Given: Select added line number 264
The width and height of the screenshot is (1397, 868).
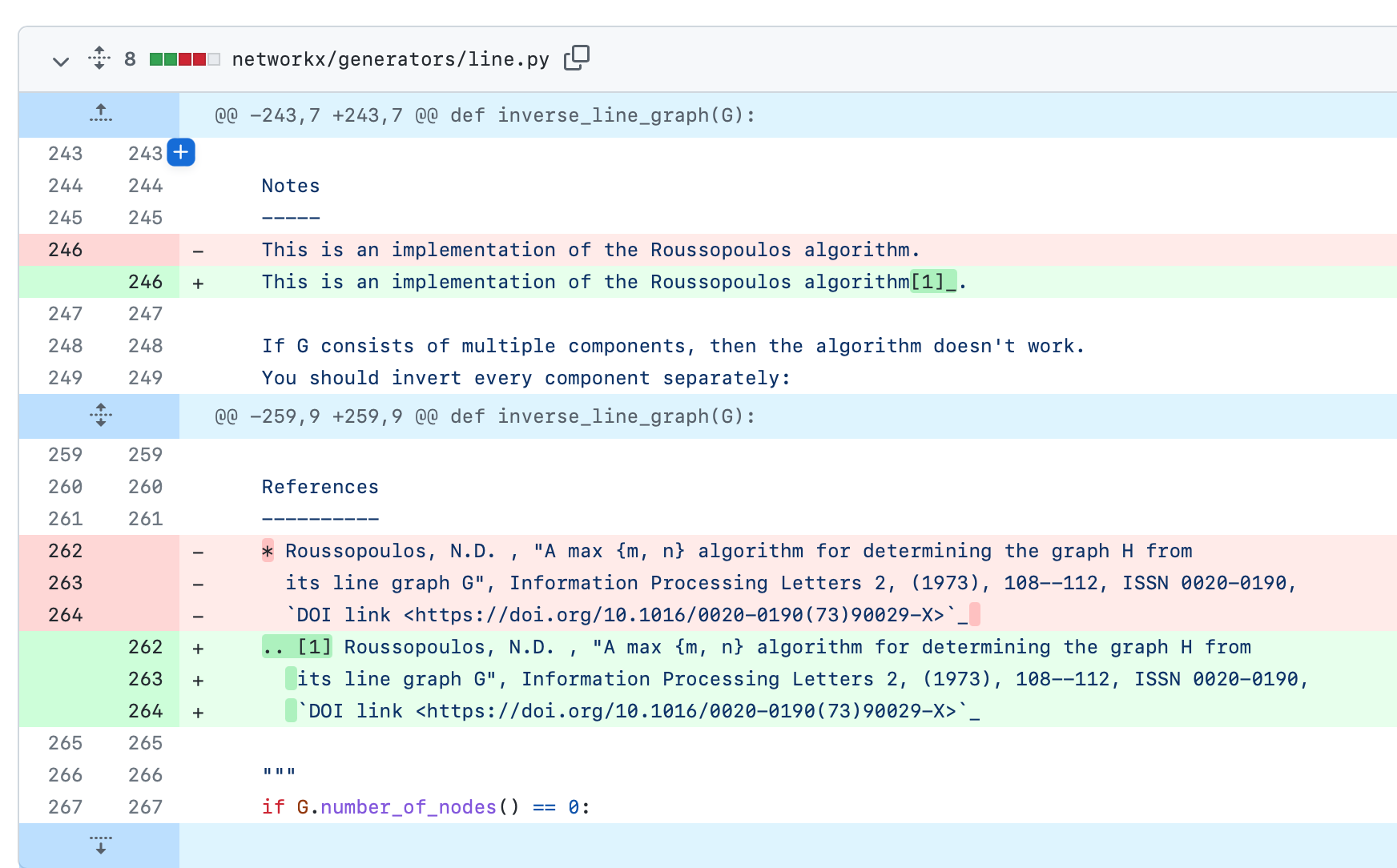Looking at the screenshot, I should pyautogui.click(x=145, y=711).
